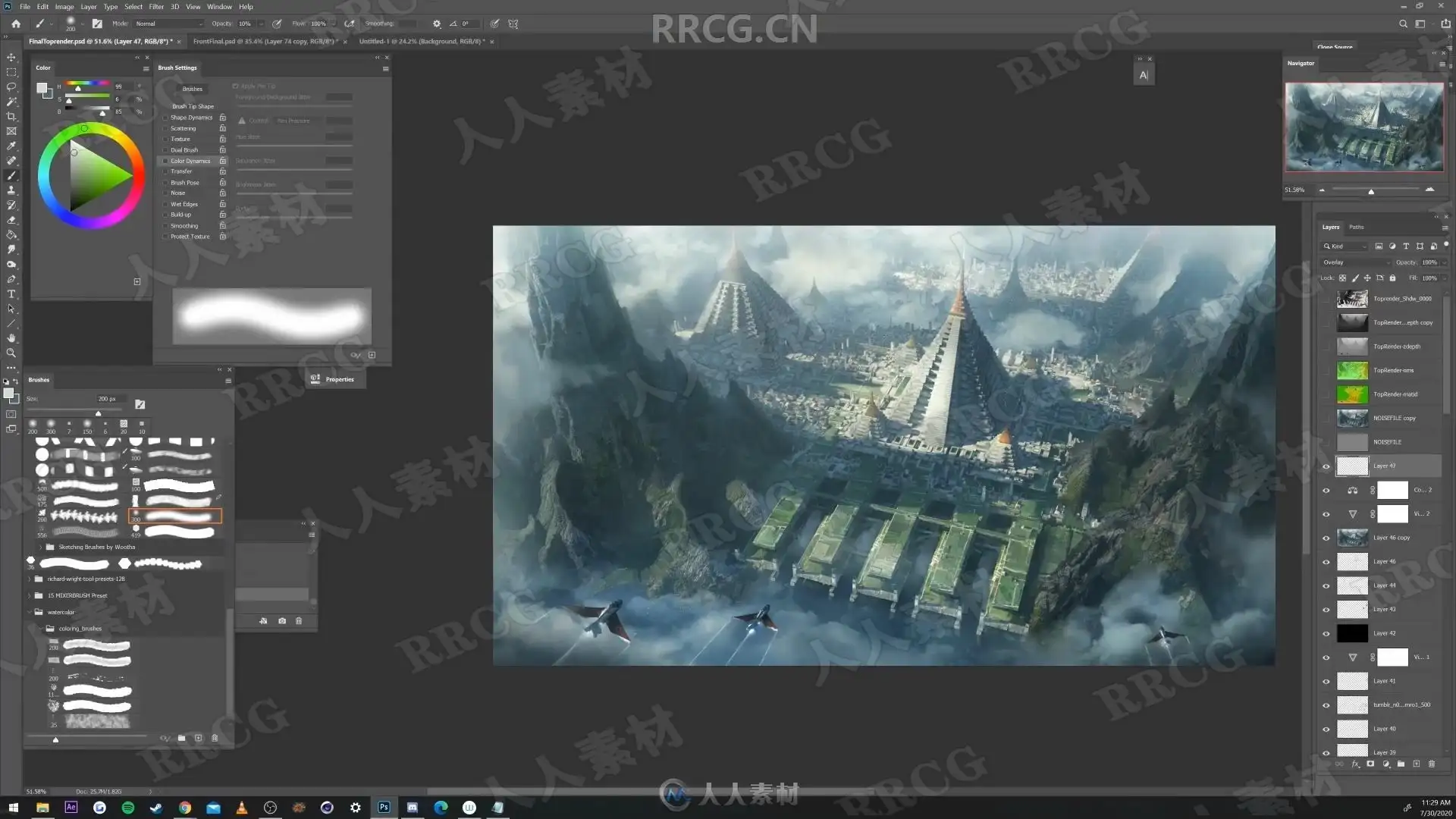
Task: Click the Brushes button in Brush Settings
Action: 192,89
